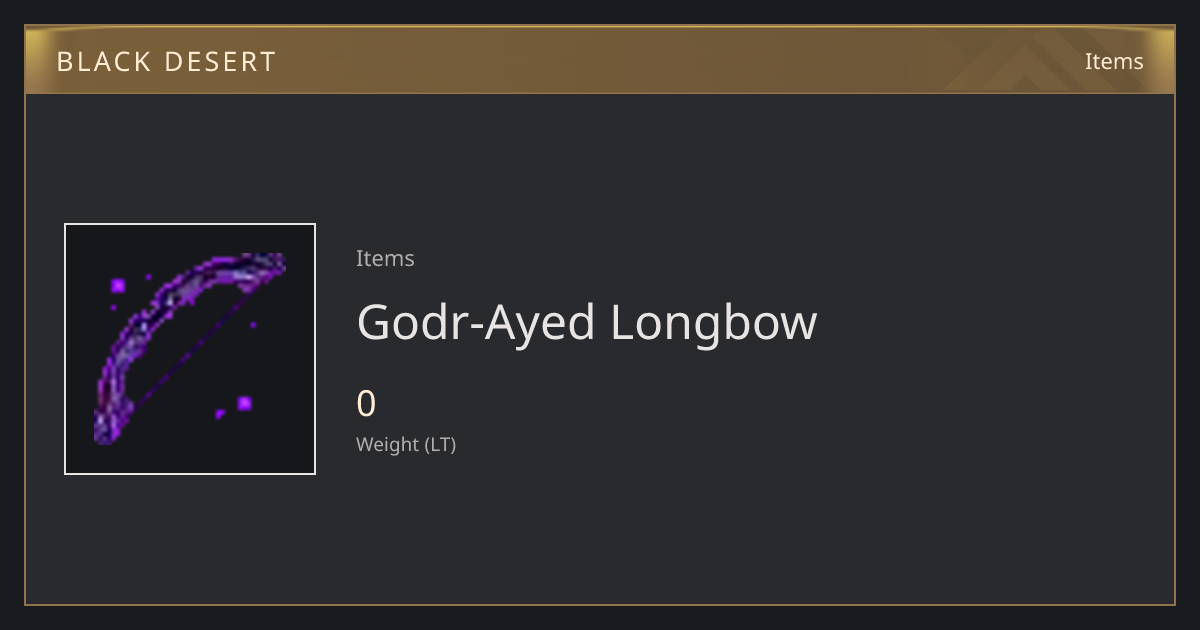Click the gold header banner center
The image size is (1200, 630).
[x=600, y=60]
